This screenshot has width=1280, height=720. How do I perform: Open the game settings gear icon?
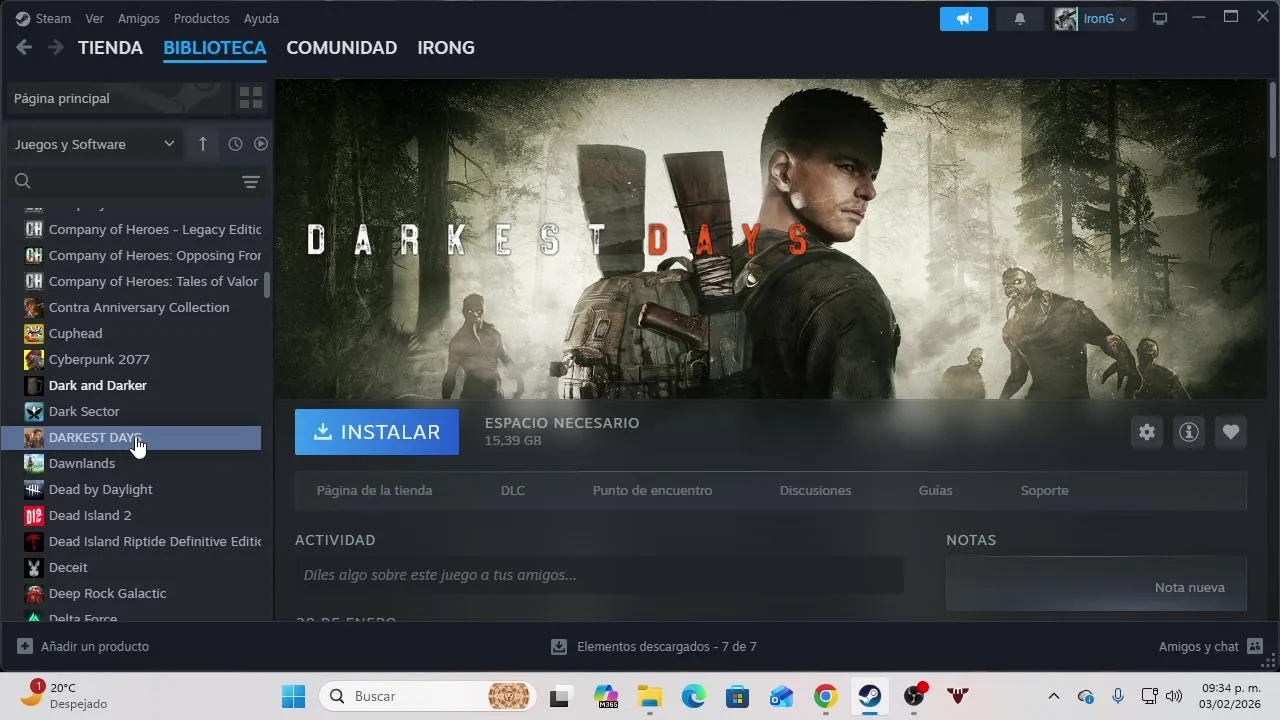[x=1147, y=432]
